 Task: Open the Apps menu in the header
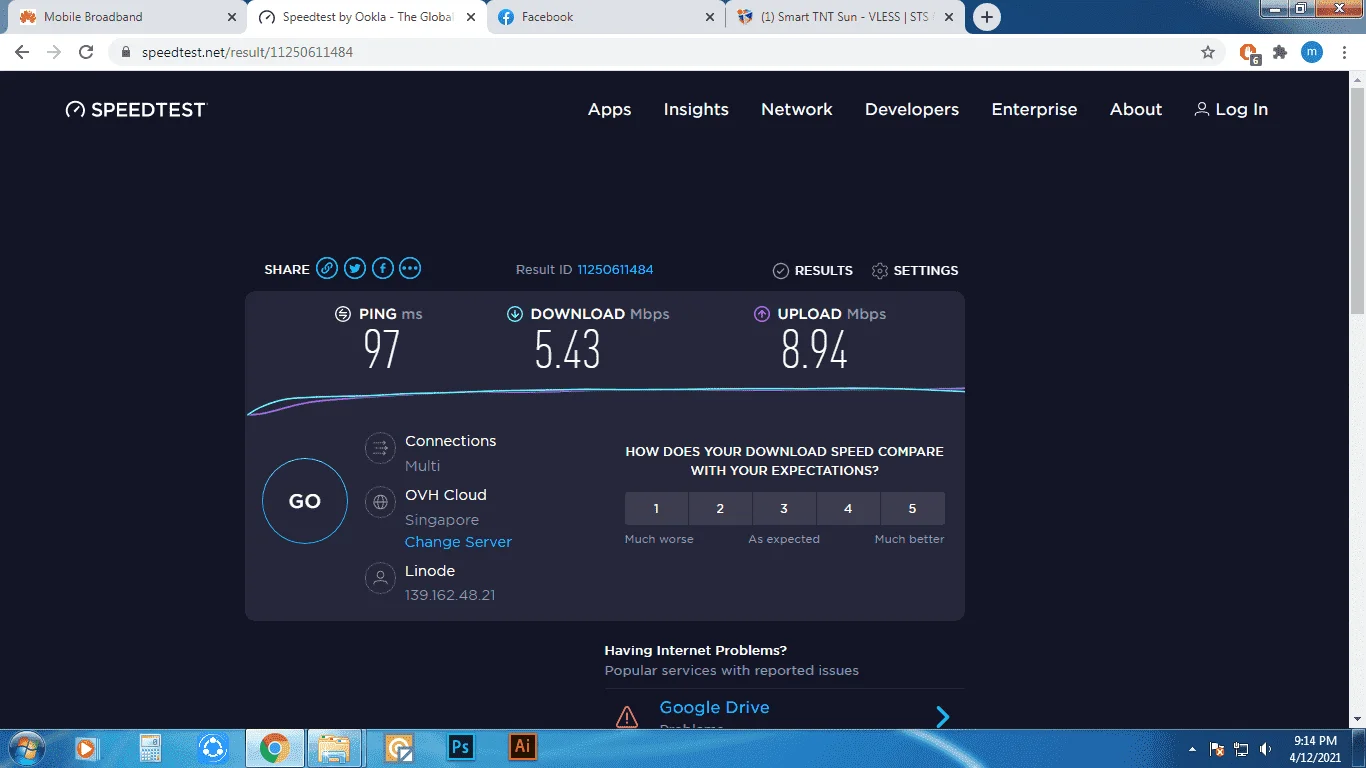pos(609,110)
